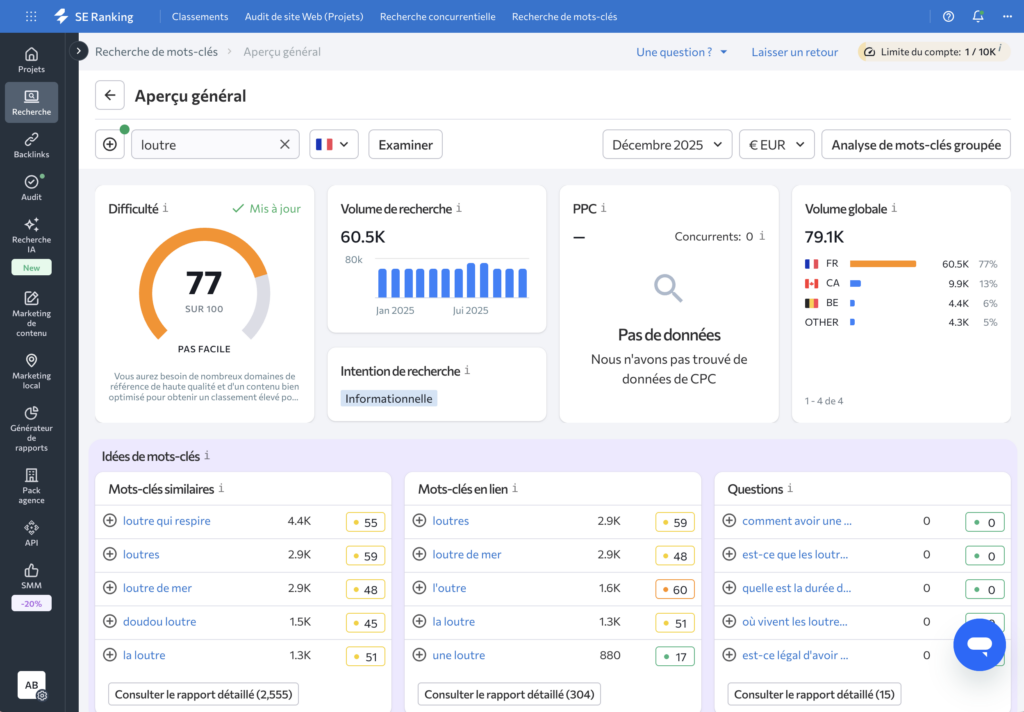
Task: Show info for Difficulté
Action: 166,208
